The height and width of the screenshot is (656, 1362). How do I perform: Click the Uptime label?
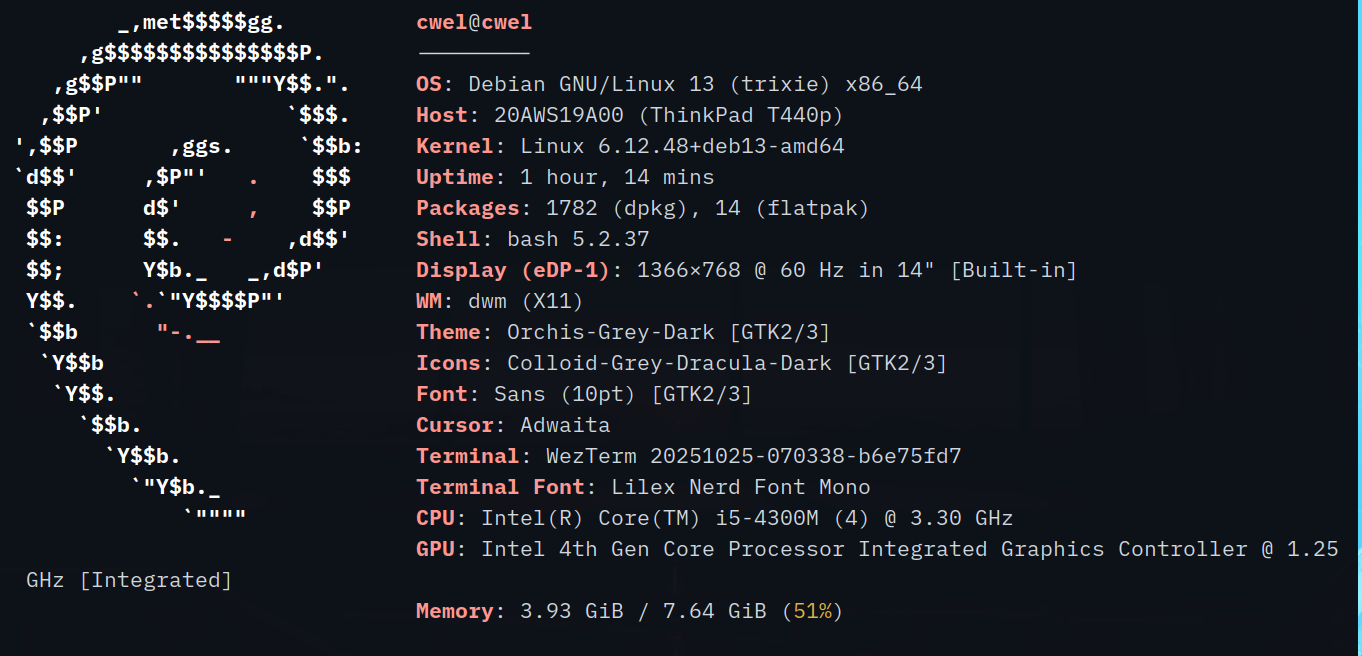pyautogui.click(x=455, y=178)
